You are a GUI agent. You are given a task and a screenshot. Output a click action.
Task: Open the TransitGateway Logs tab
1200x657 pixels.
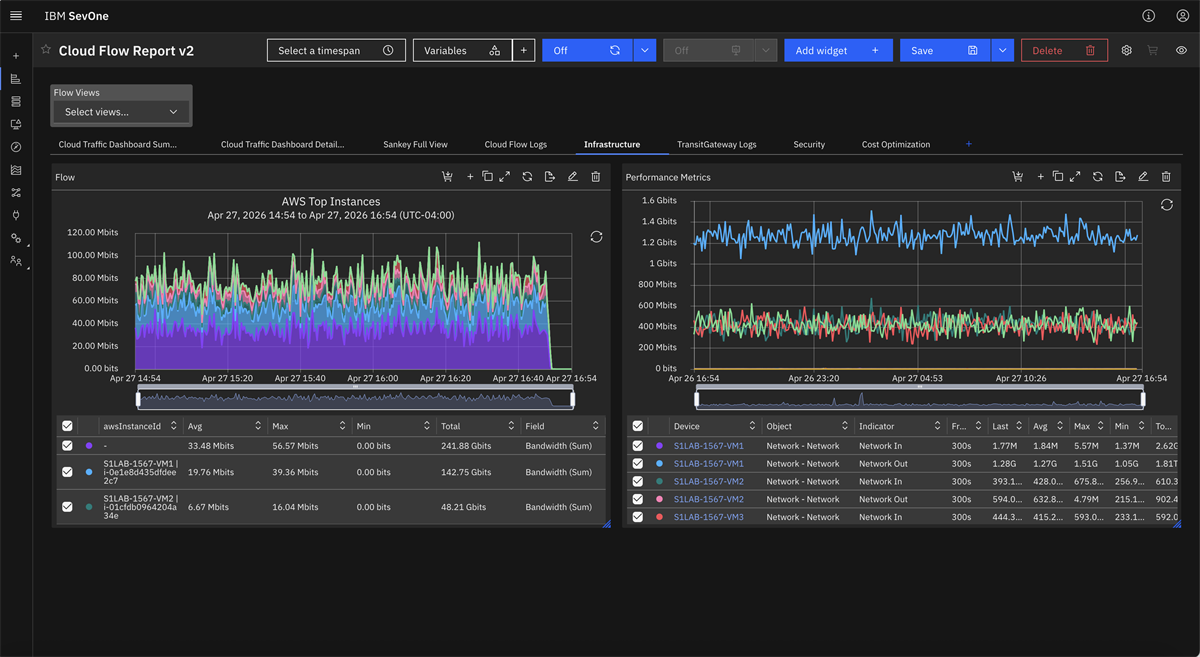tap(716, 145)
